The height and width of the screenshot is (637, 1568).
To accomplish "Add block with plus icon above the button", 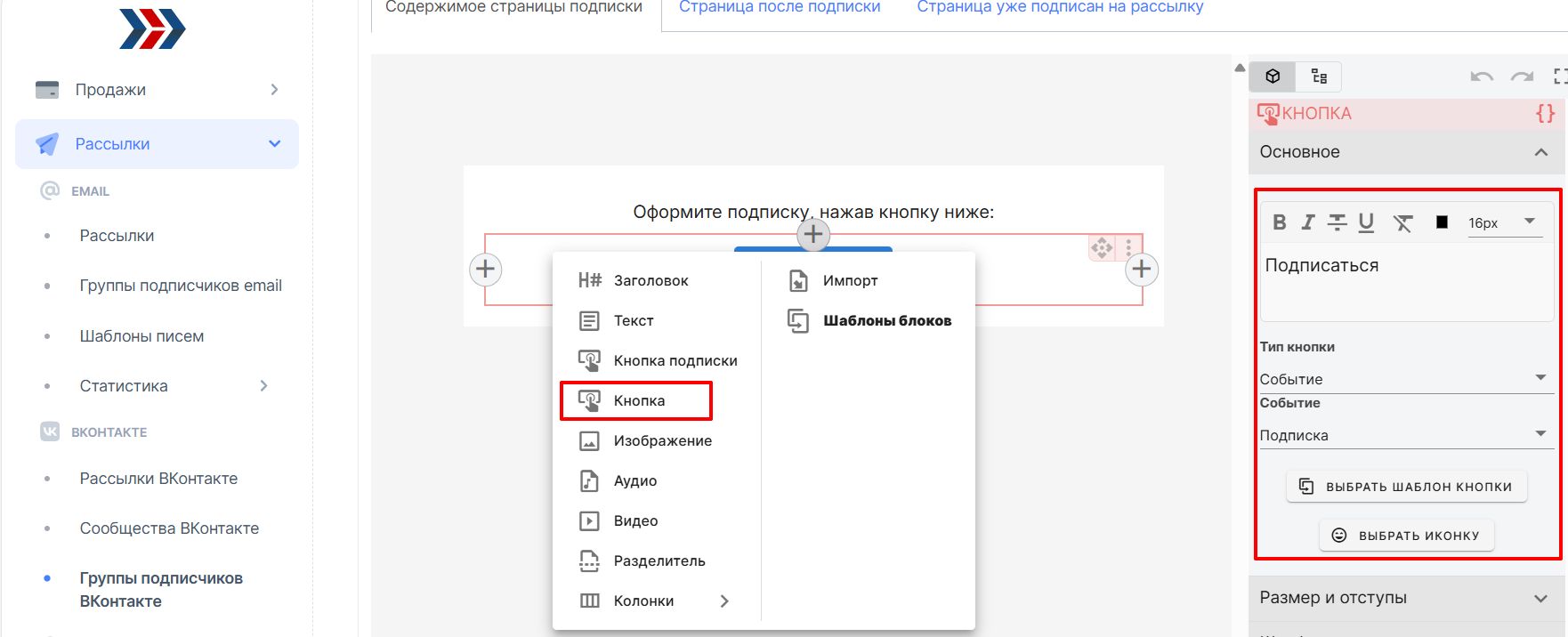I will tap(813, 235).
